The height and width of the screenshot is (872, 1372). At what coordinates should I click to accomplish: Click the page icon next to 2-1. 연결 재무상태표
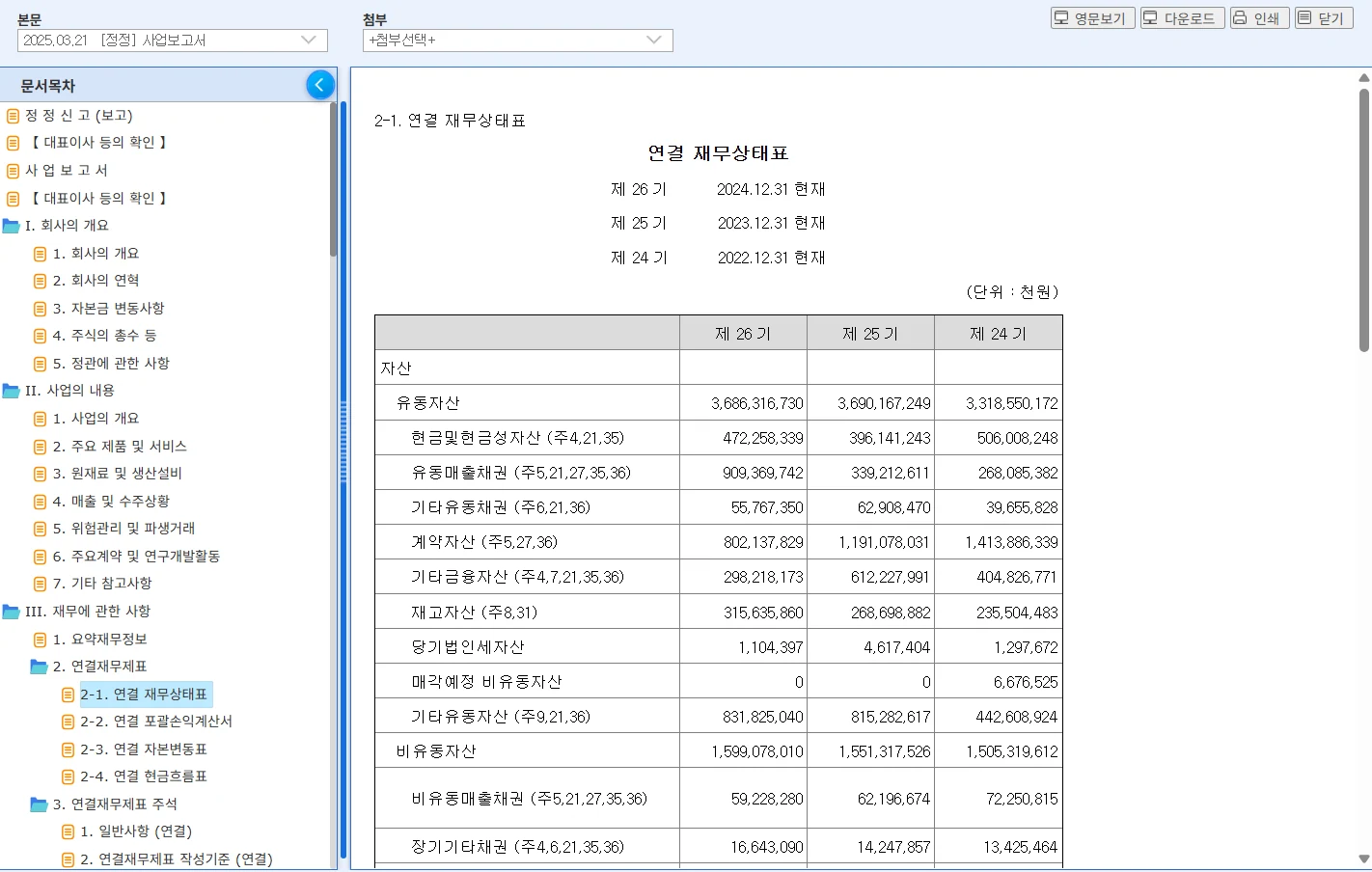coord(68,695)
